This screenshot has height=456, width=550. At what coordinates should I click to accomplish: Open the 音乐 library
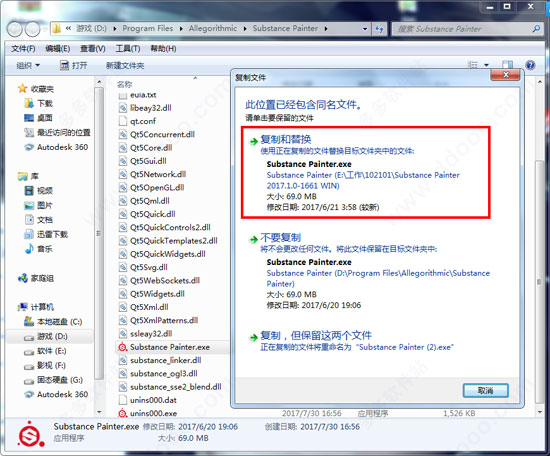[x=39, y=249]
